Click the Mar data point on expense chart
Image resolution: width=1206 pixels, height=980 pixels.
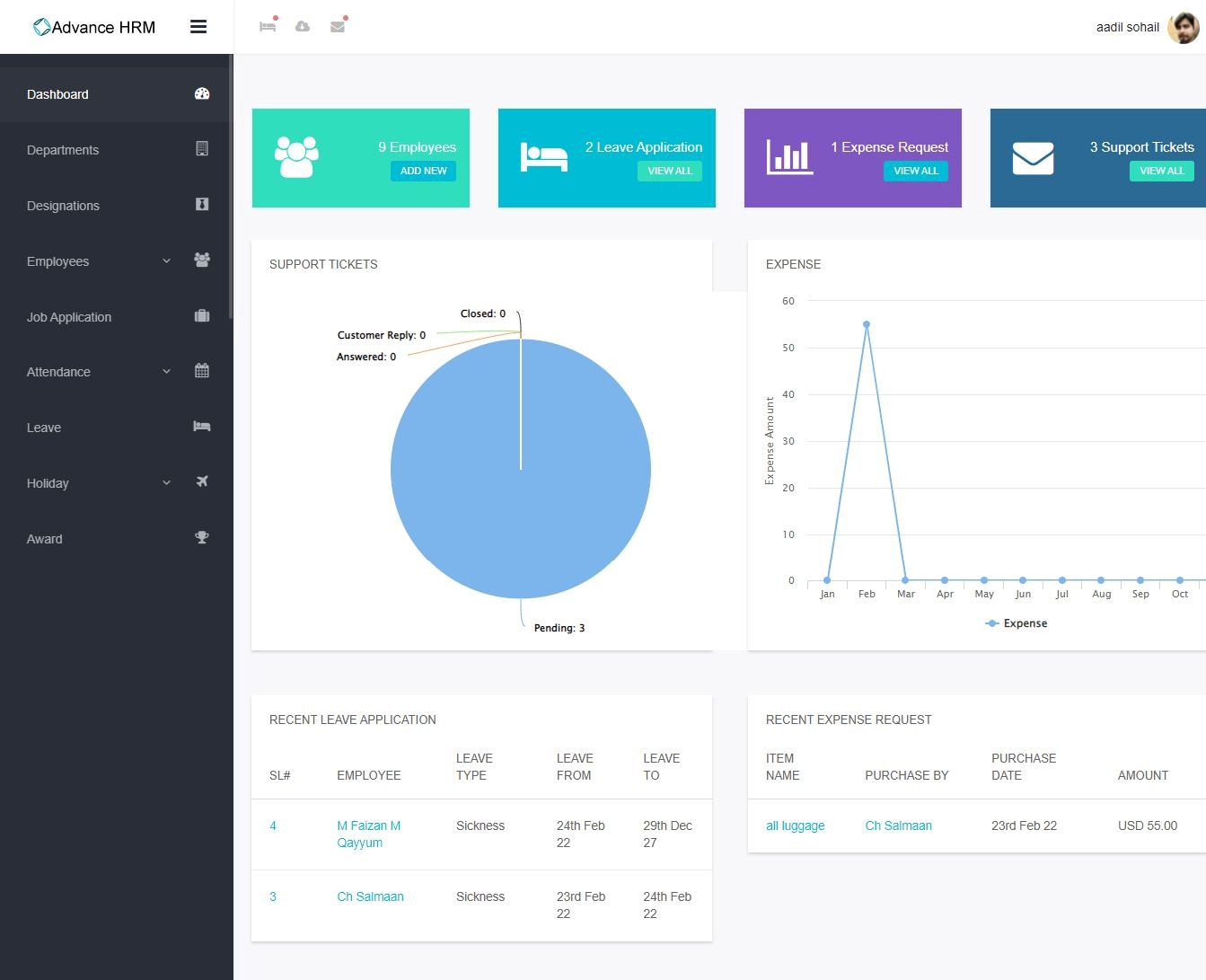[x=905, y=580]
